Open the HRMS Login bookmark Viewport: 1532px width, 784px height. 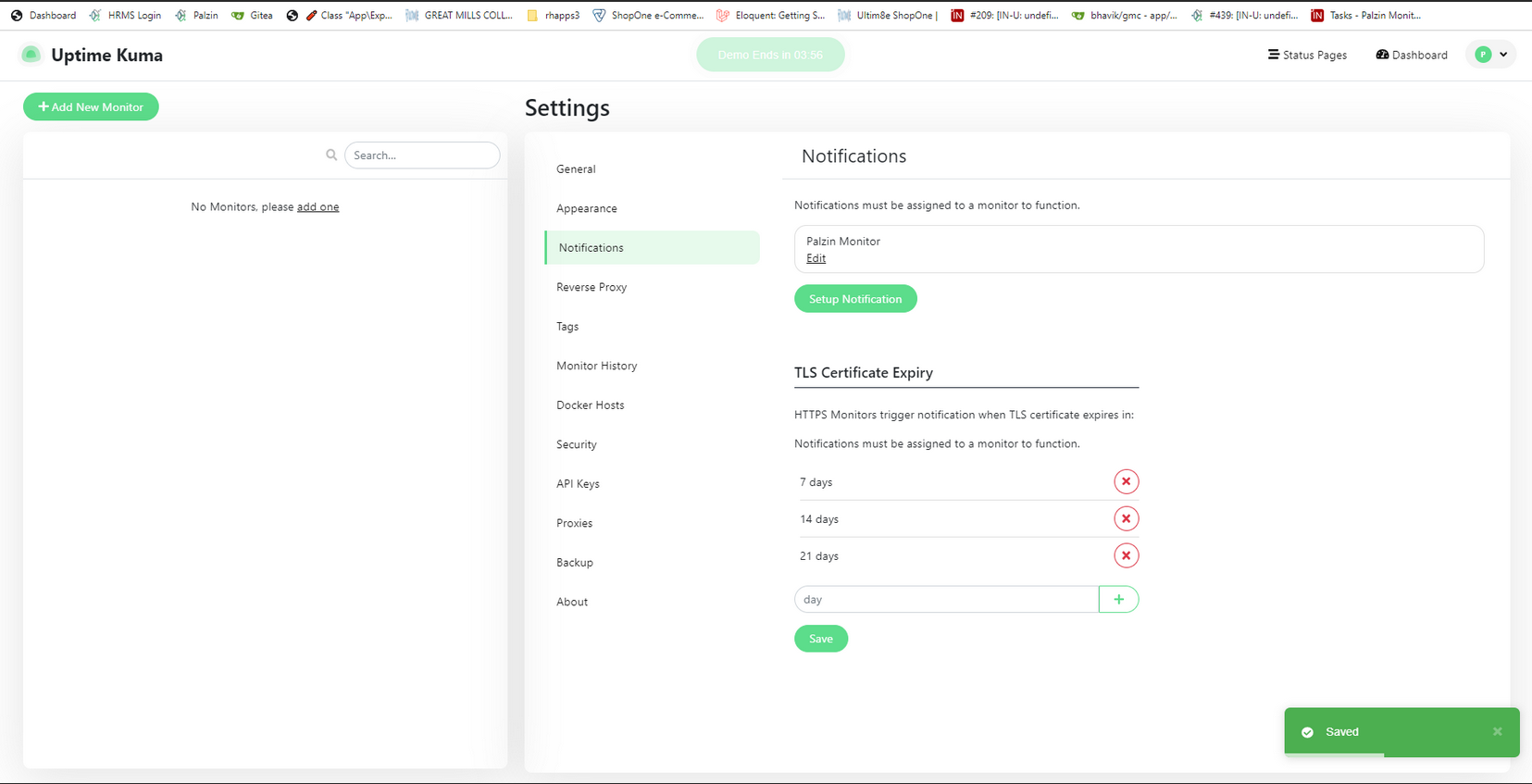(125, 15)
